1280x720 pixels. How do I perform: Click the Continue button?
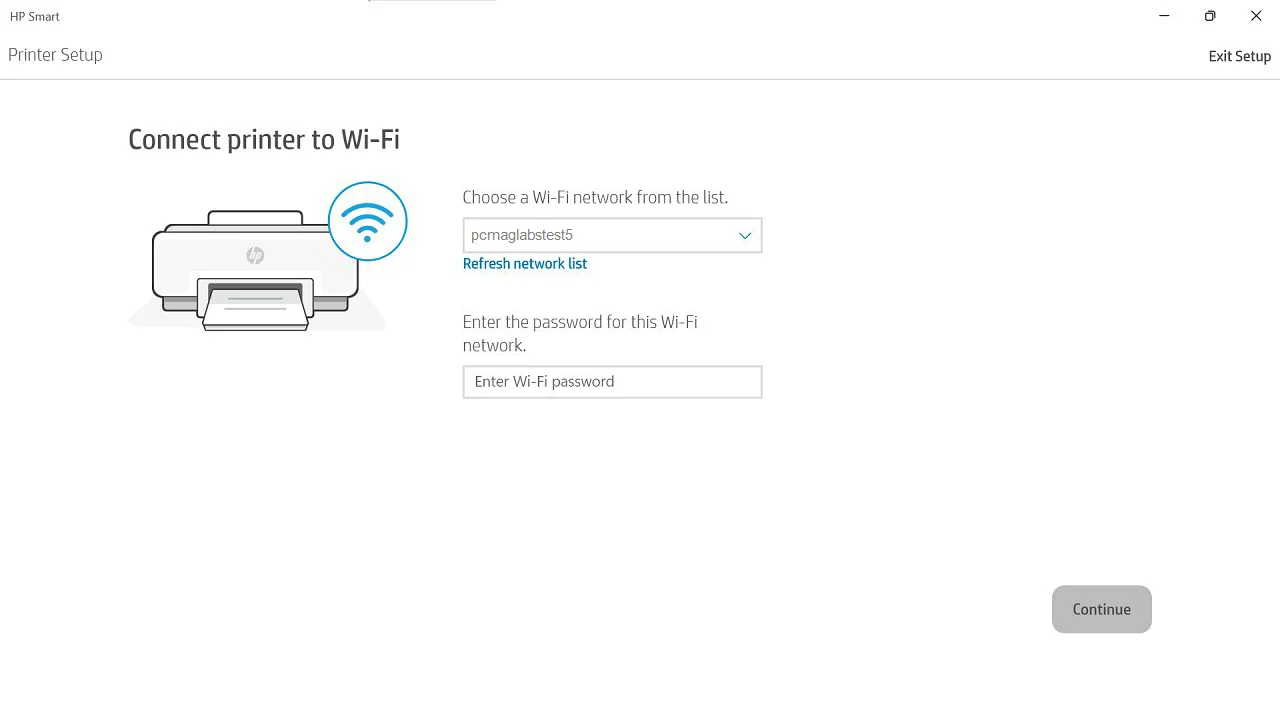(x=1102, y=609)
